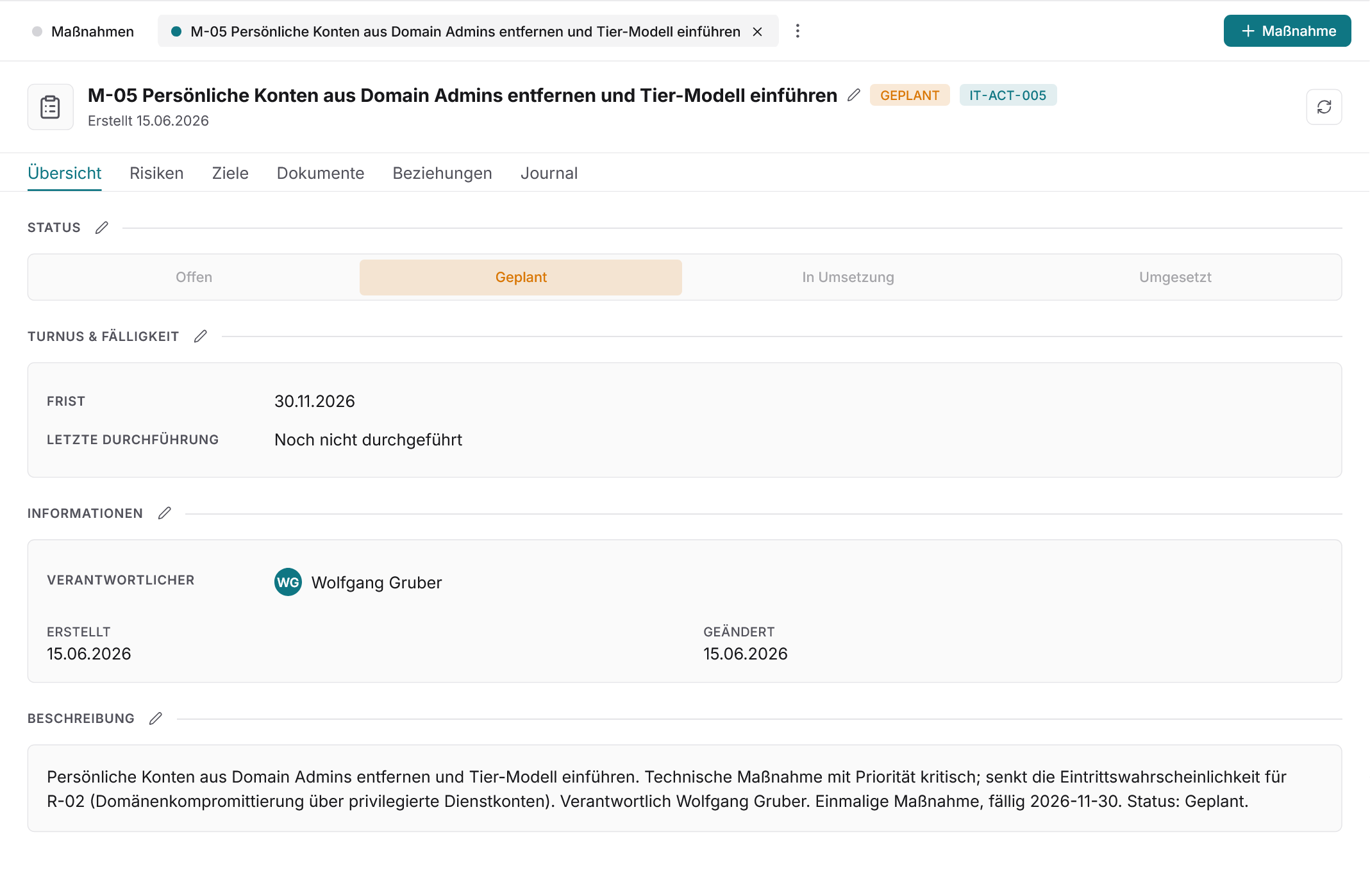
Task: Click the description paragraph text
Action: (x=667, y=789)
